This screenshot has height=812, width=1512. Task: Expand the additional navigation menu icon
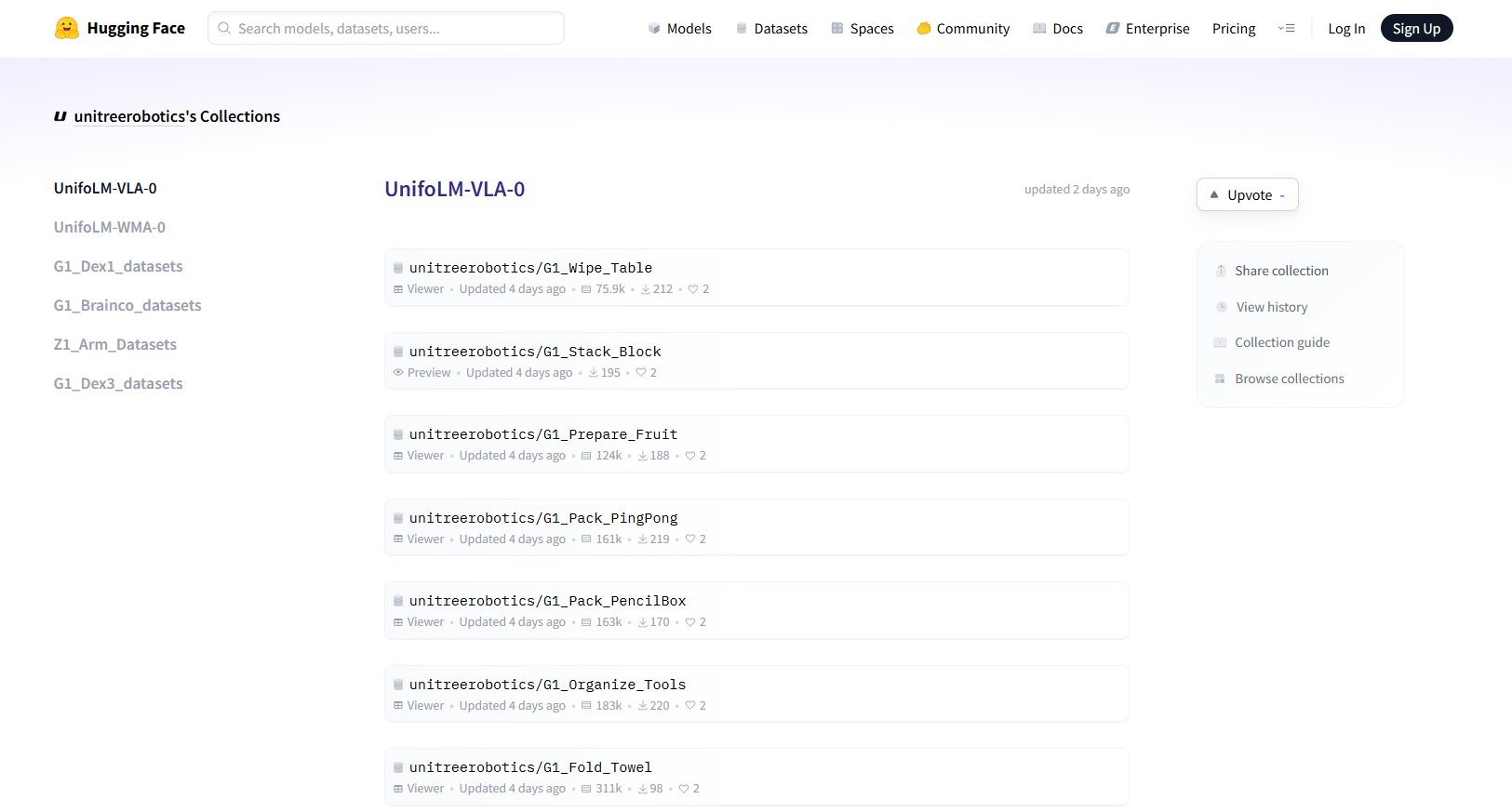point(1286,29)
